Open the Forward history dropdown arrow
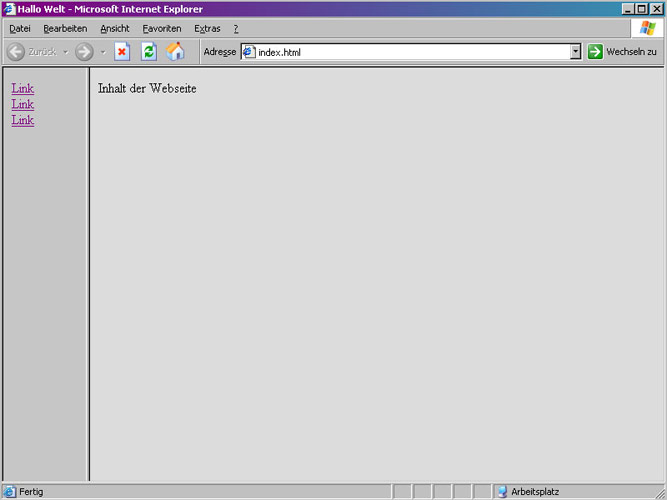The width and height of the screenshot is (667, 500). (x=103, y=52)
